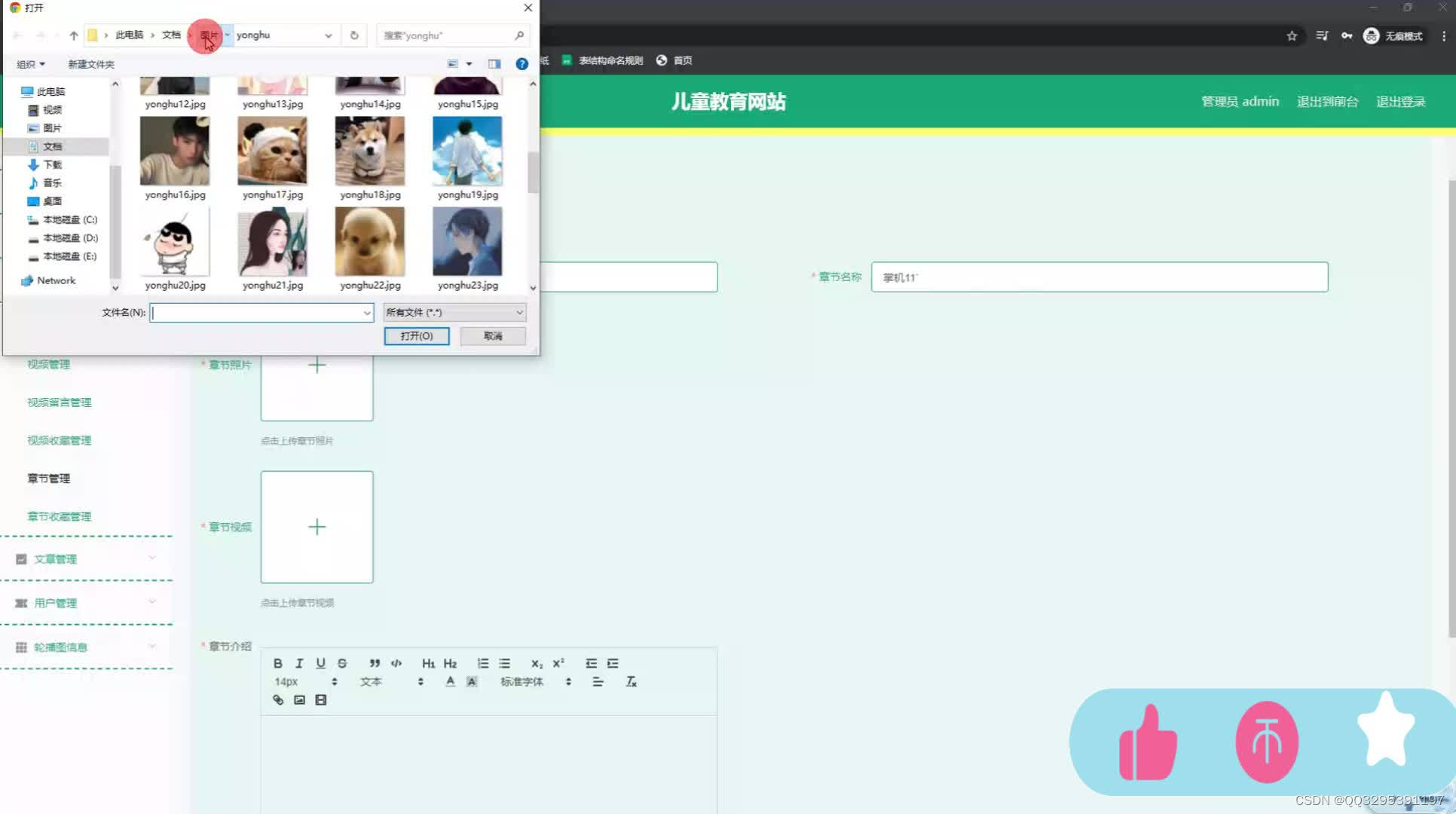Image resolution: width=1456 pixels, height=814 pixels.
Task: Click the 取消 button
Action: coord(493,336)
